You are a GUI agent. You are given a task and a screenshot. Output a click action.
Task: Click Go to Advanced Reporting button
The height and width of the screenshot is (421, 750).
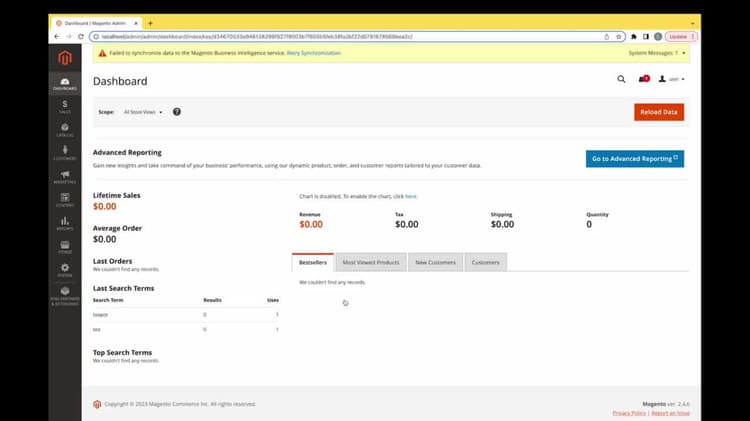pos(635,159)
